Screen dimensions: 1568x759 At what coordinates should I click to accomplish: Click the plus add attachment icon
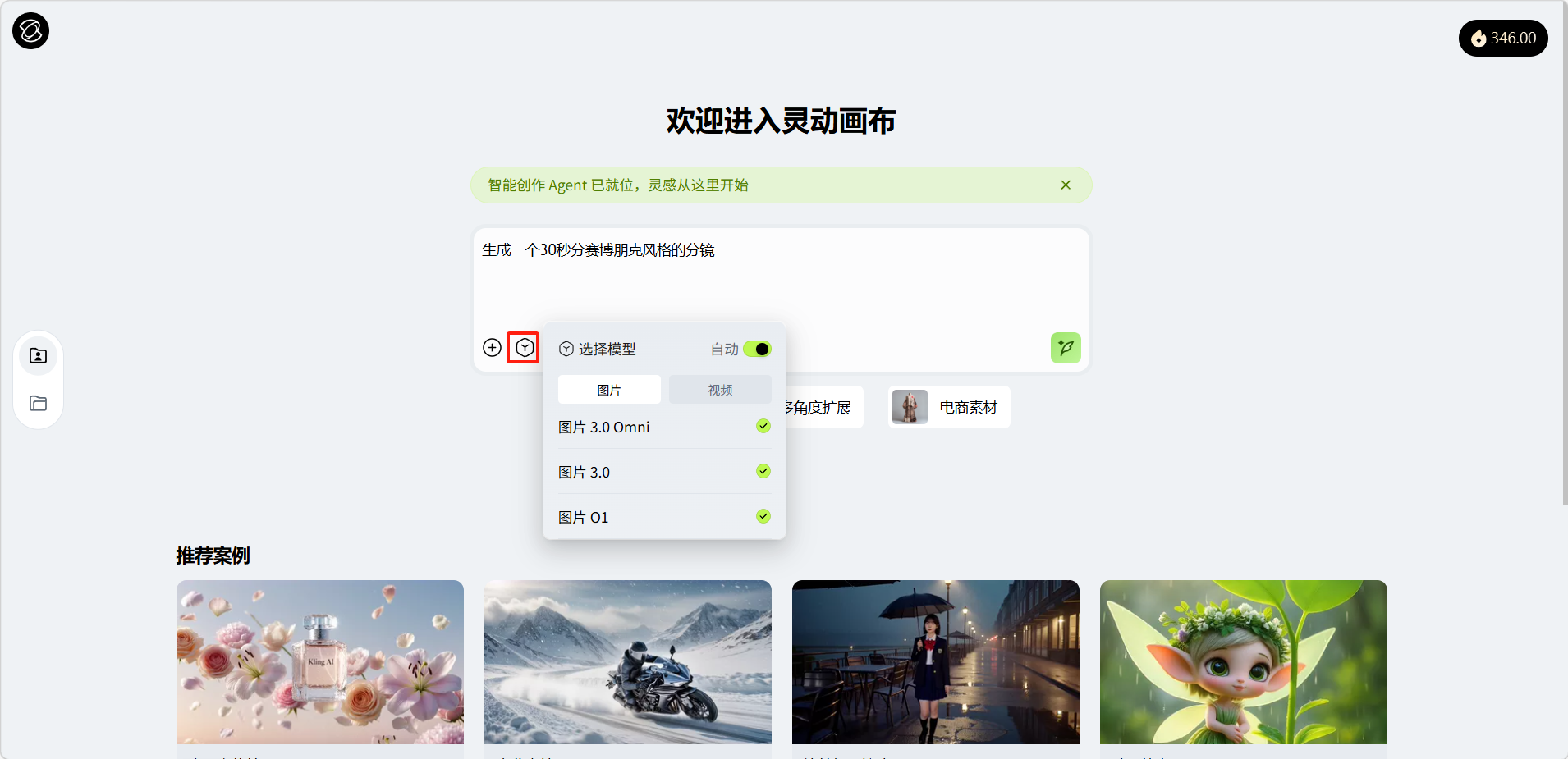click(x=492, y=348)
